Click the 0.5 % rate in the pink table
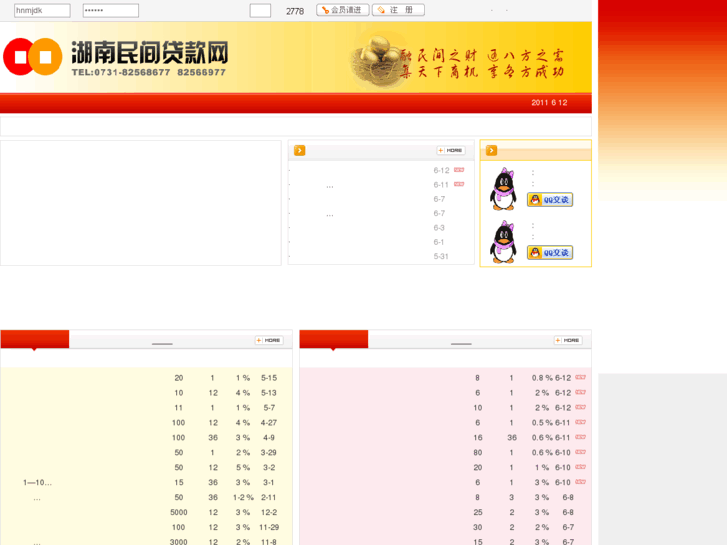727x545 pixels. click(x=542, y=423)
